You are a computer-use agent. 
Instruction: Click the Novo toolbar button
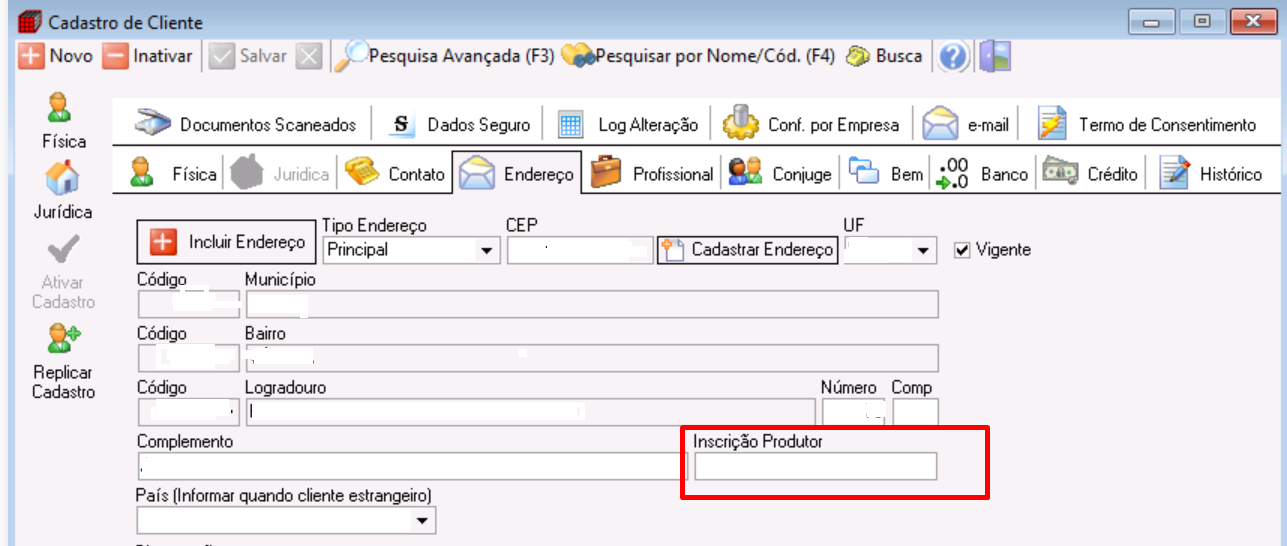(x=56, y=56)
